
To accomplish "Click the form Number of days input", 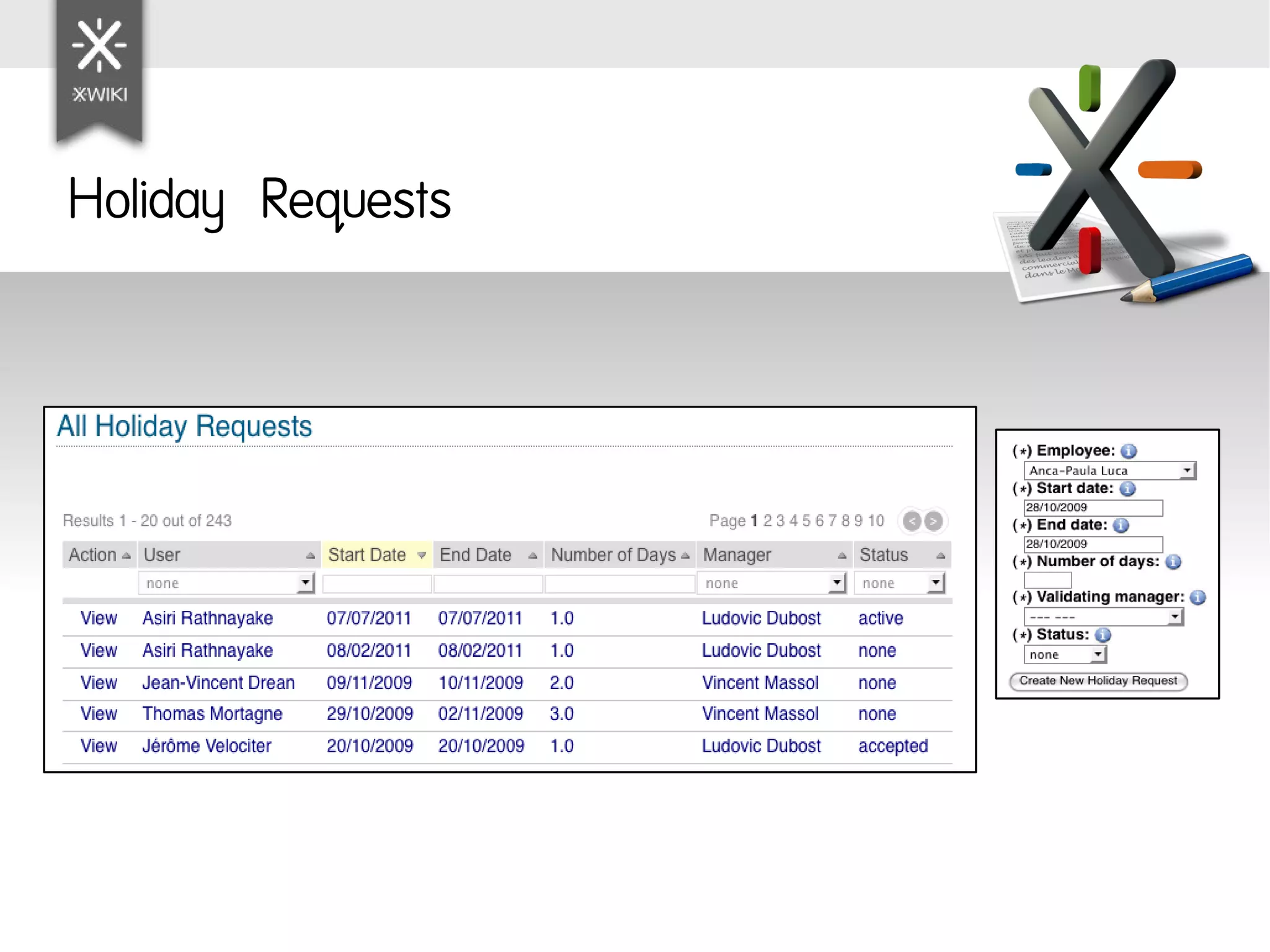I will pos(1047,581).
